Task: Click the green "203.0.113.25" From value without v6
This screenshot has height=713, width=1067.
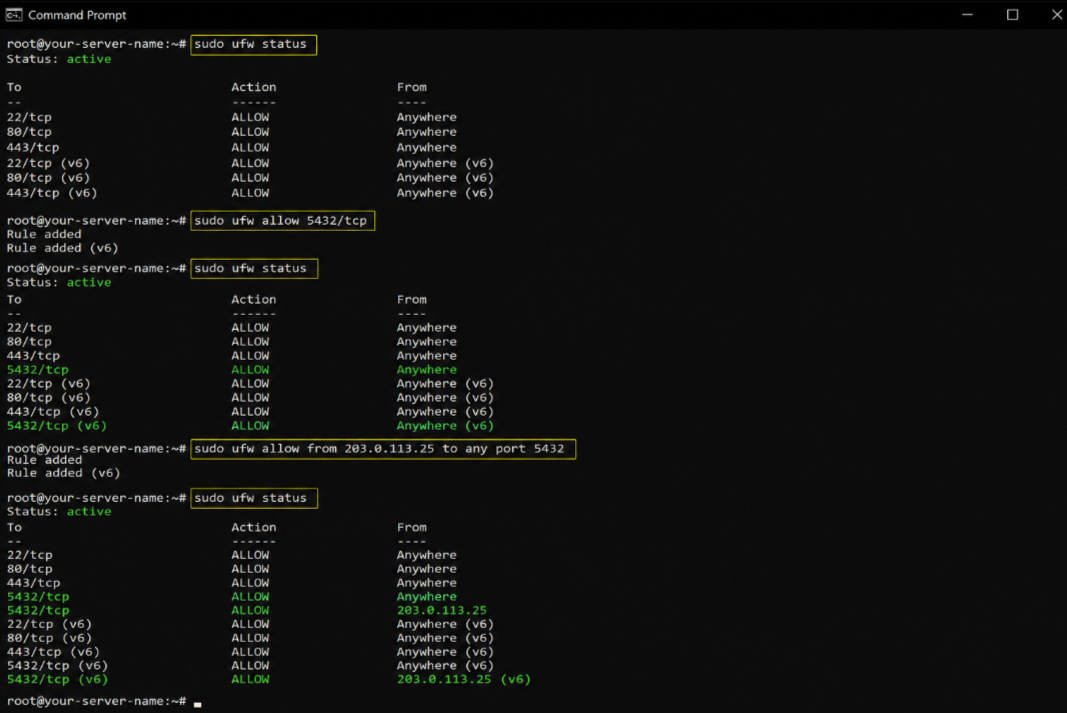Action: (x=442, y=610)
